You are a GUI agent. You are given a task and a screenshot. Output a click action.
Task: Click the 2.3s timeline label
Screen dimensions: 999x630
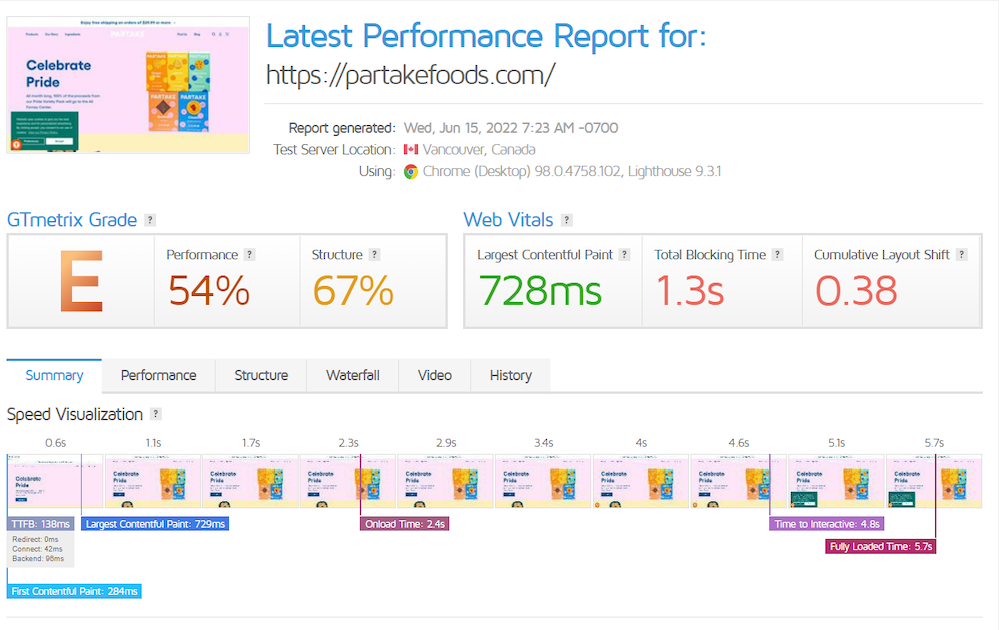click(349, 443)
